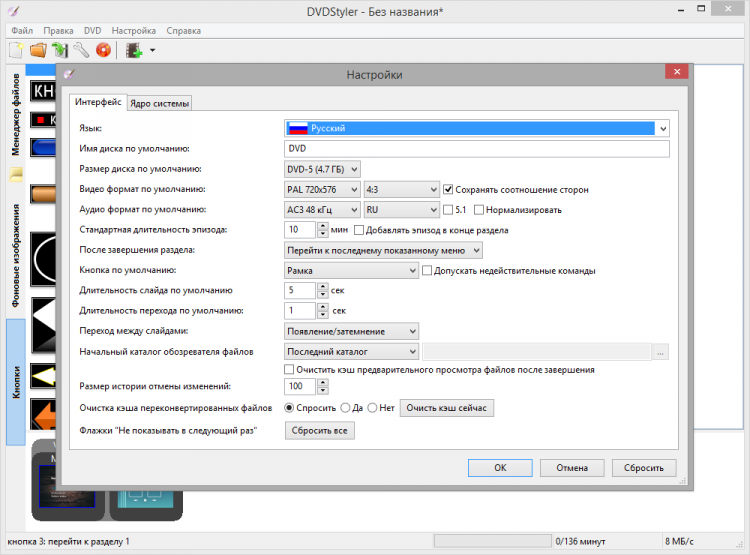Open the Последний каталог dropdown
The width and height of the screenshot is (750, 555).
[x=351, y=352]
